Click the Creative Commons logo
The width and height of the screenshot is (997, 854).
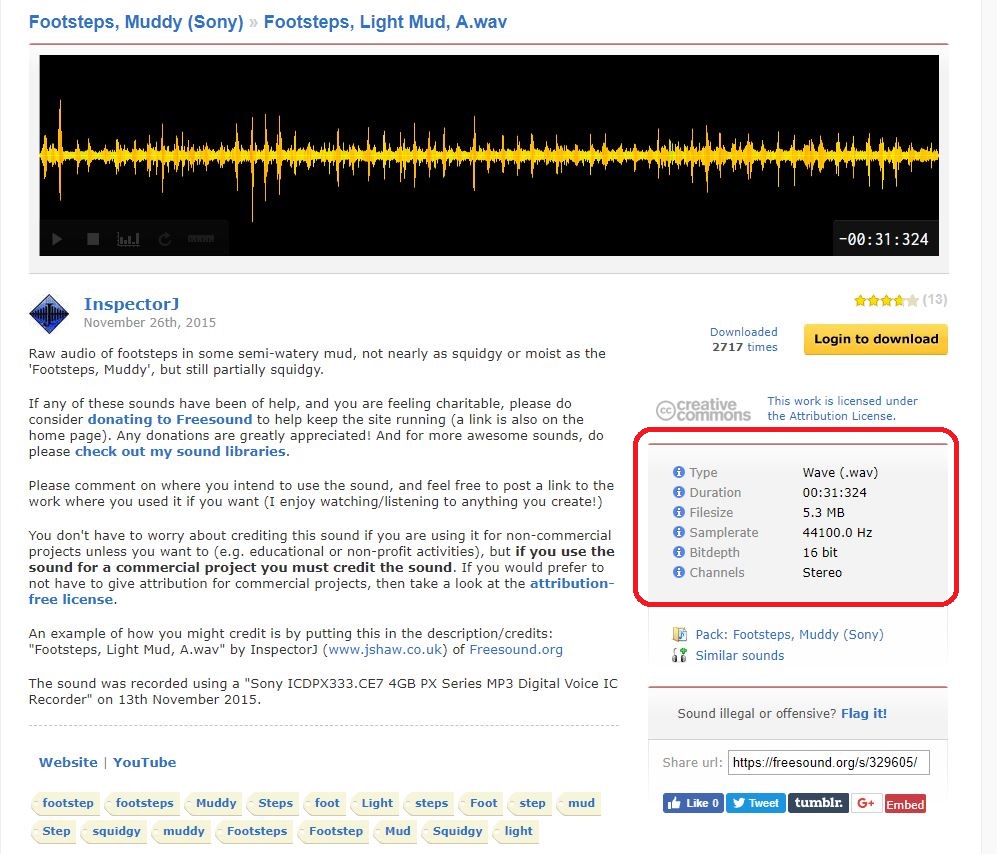point(703,409)
